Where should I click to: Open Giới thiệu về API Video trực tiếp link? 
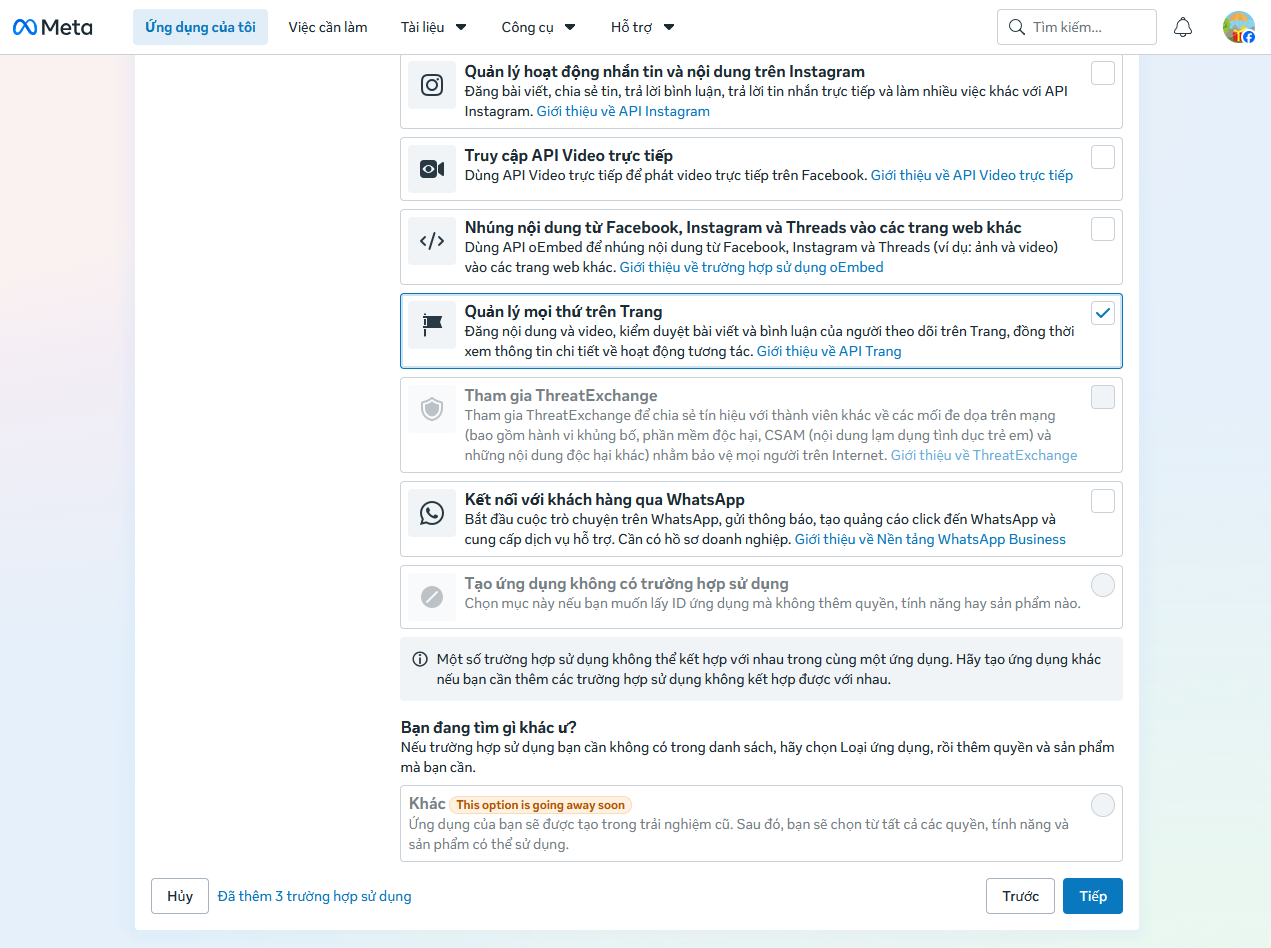972,175
